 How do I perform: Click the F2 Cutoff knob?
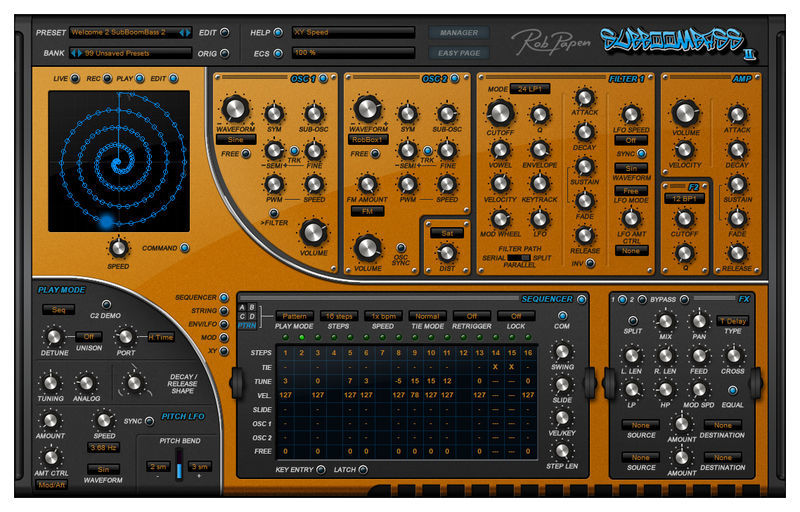pos(684,218)
